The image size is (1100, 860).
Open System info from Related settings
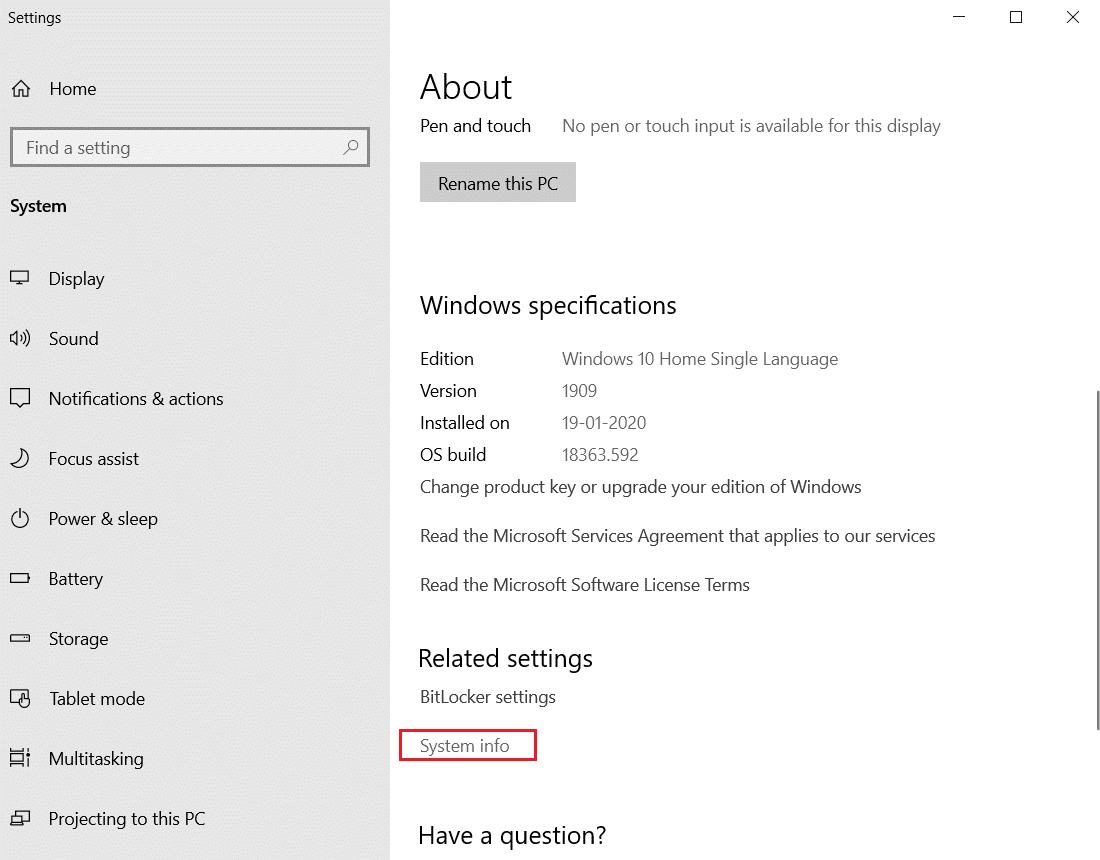(467, 745)
